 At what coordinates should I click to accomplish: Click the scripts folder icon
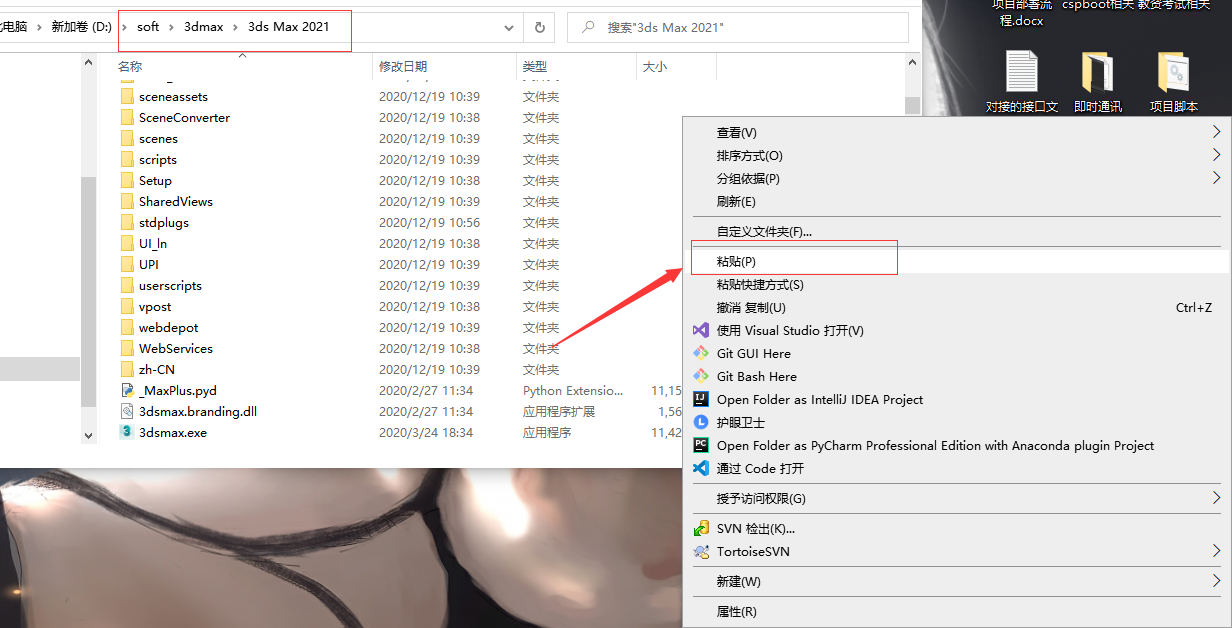click(127, 160)
